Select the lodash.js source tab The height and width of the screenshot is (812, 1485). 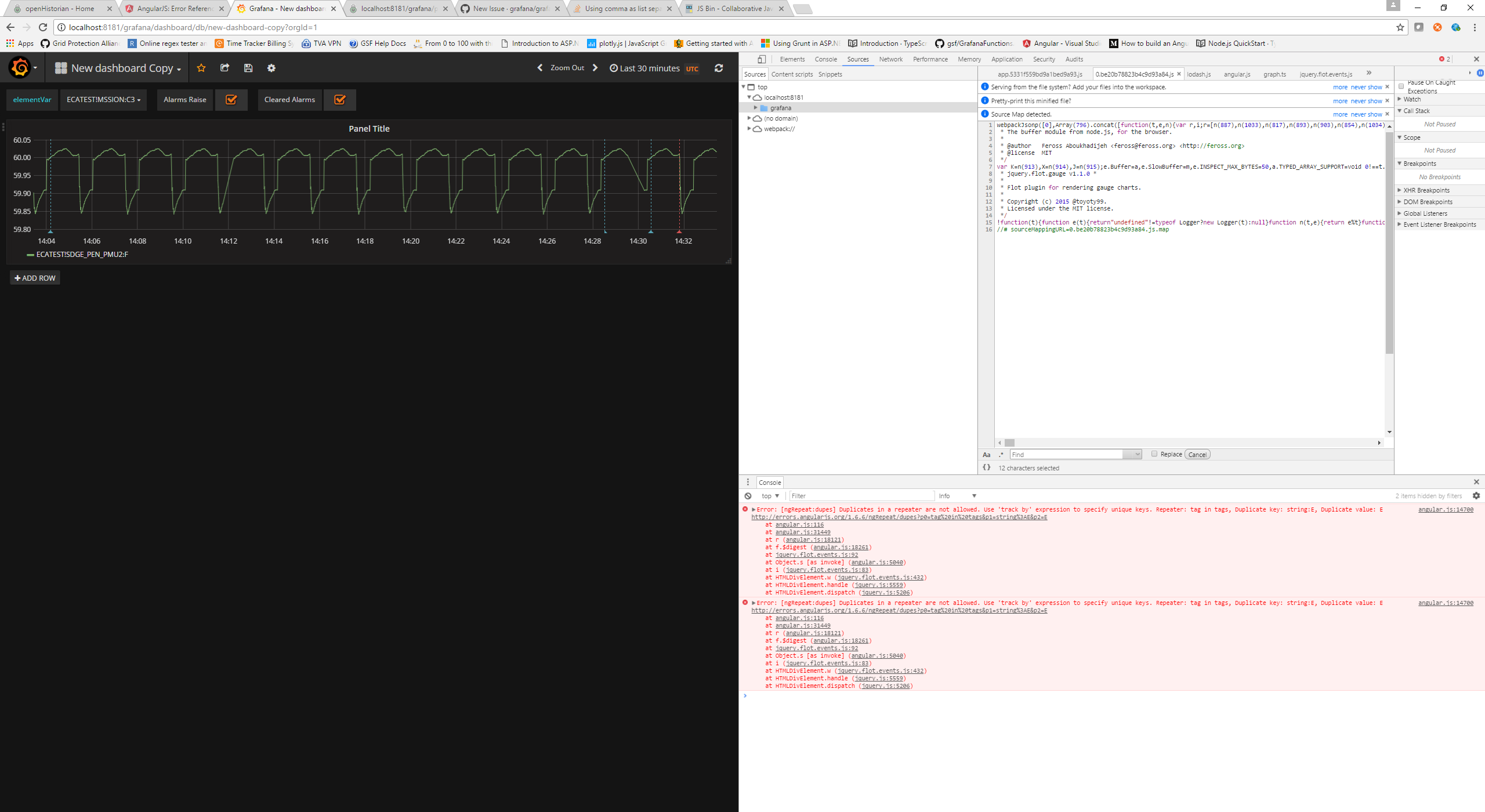1198,74
